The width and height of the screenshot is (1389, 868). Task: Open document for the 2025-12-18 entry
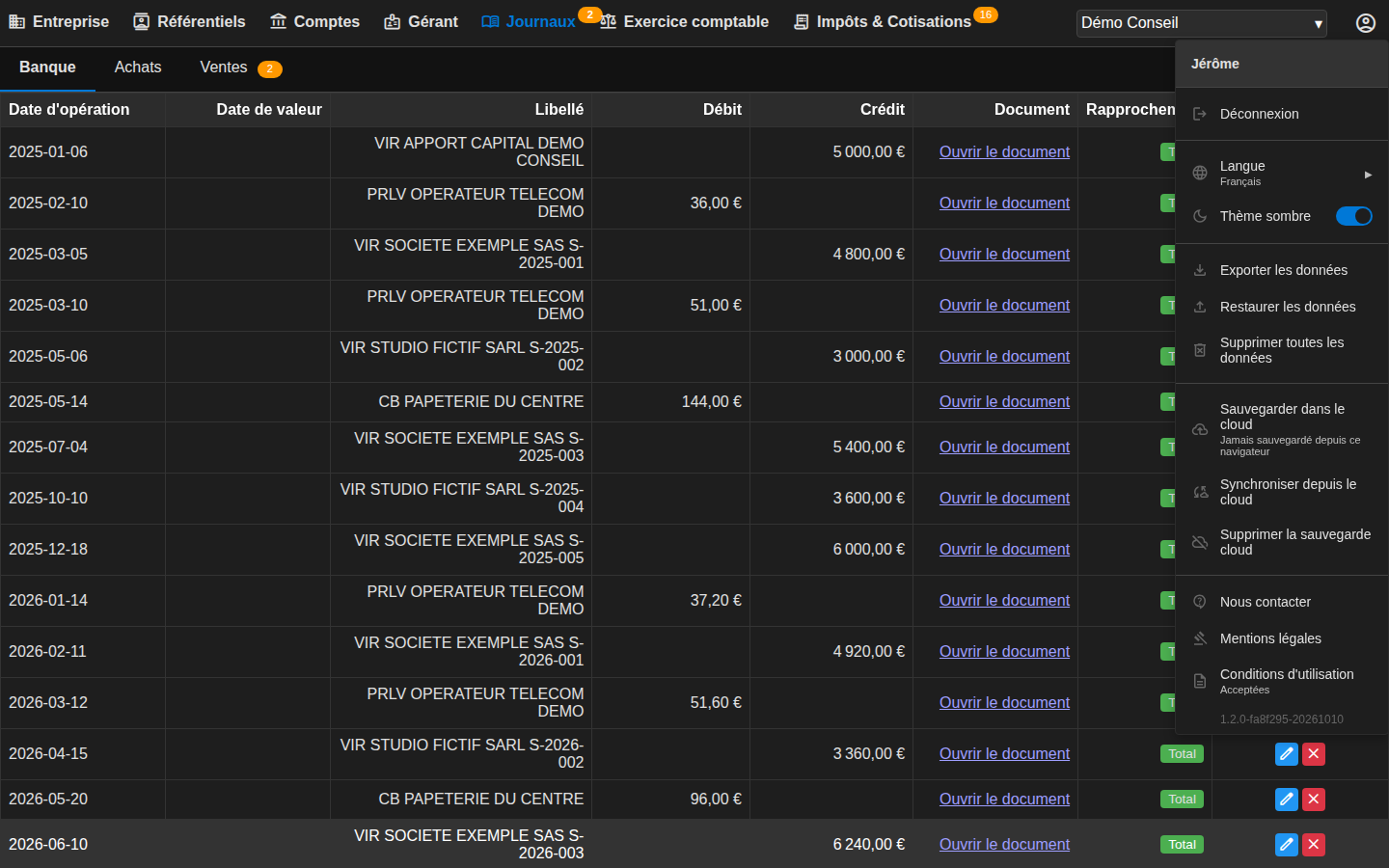tap(1004, 549)
